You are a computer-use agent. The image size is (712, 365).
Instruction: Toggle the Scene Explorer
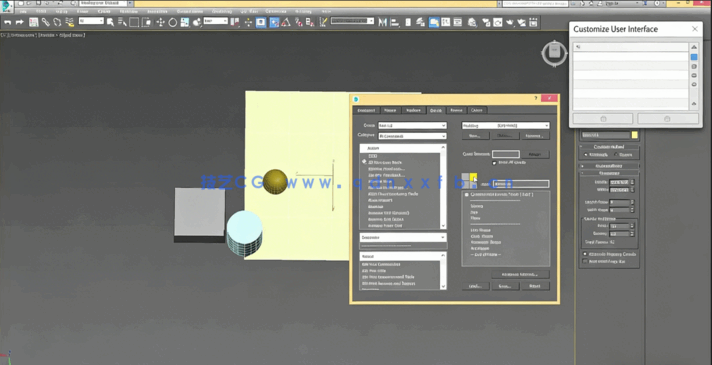(408, 22)
